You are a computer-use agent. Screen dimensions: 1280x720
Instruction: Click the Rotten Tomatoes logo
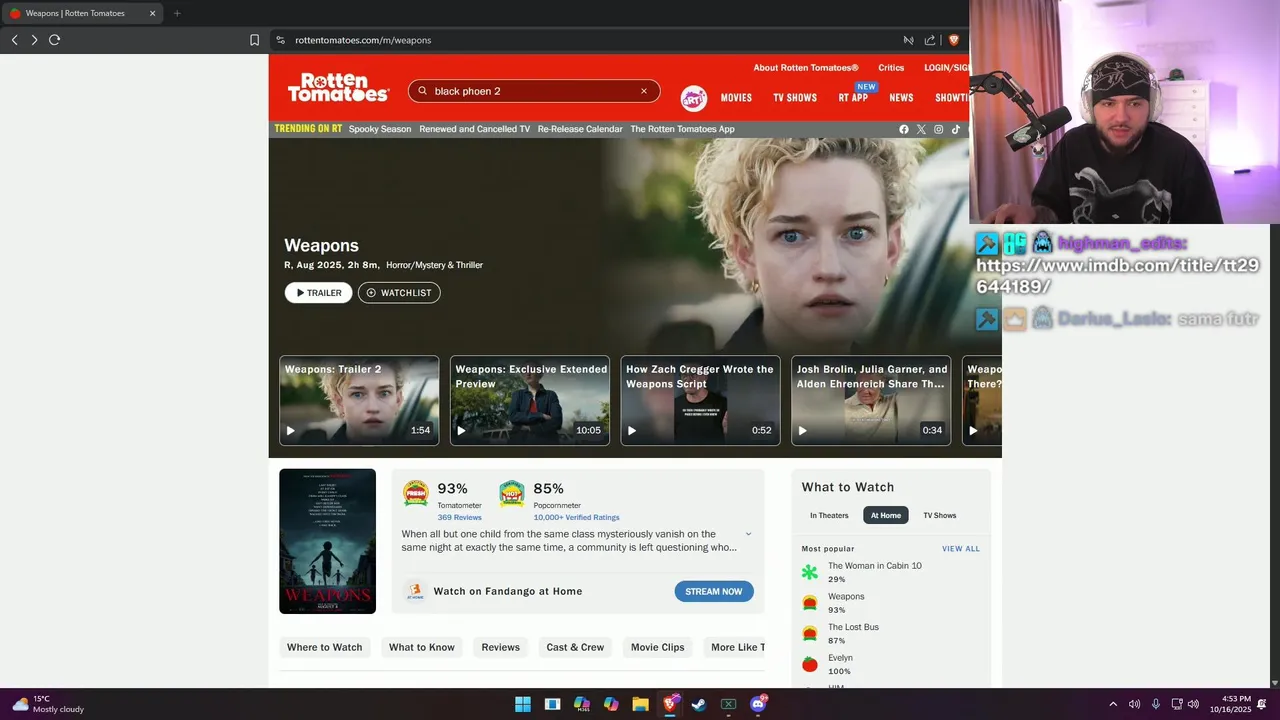tap(338, 88)
